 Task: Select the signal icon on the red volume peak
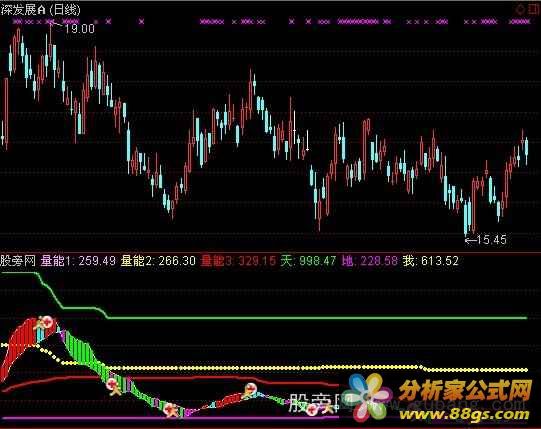click(45, 323)
